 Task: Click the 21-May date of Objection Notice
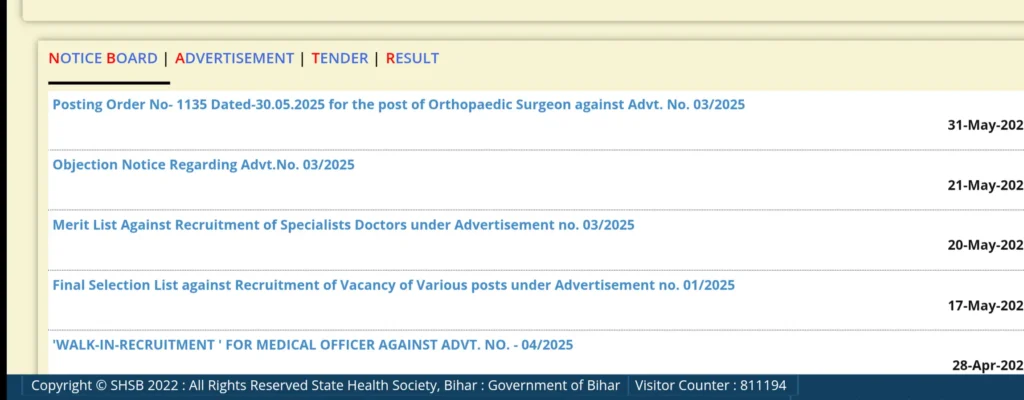pos(984,186)
